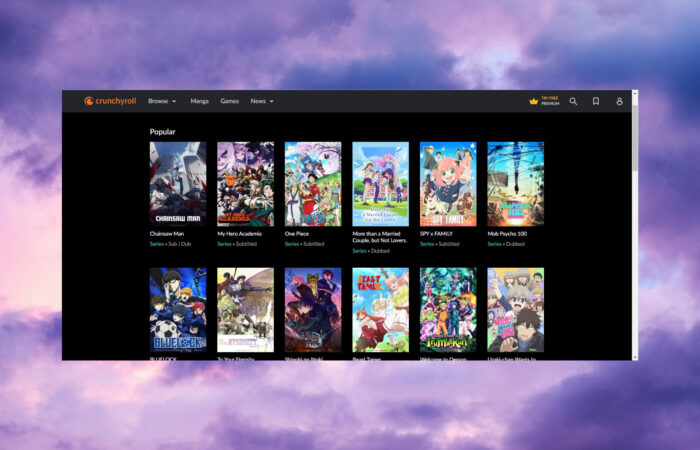Open the account profile icon
The image size is (700, 450).
619,101
